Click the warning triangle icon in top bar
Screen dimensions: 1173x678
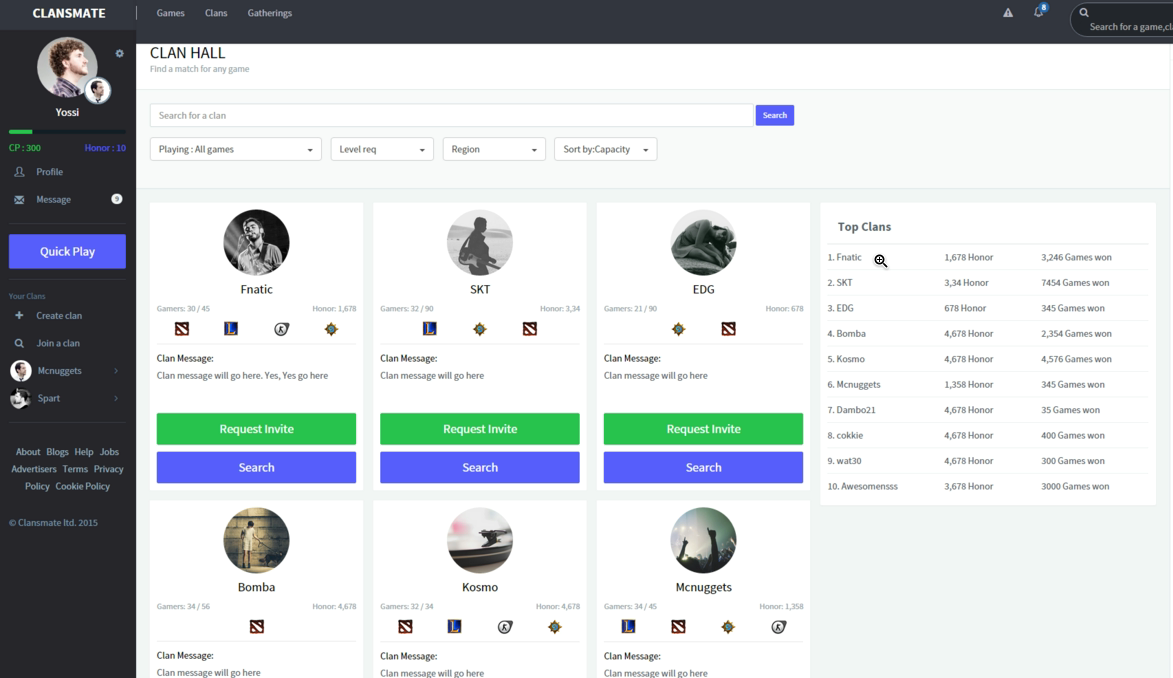pyautogui.click(x=1008, y=13)
